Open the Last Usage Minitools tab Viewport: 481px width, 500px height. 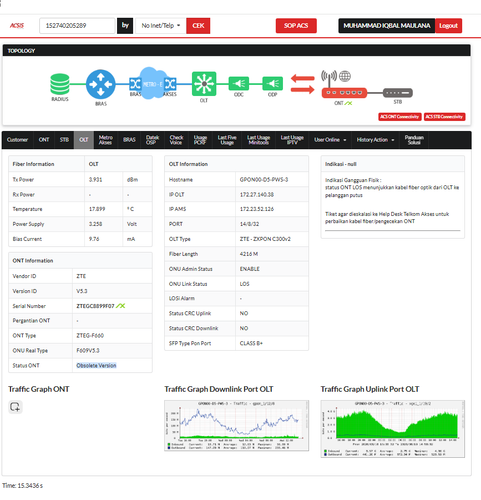coord(258,140)
